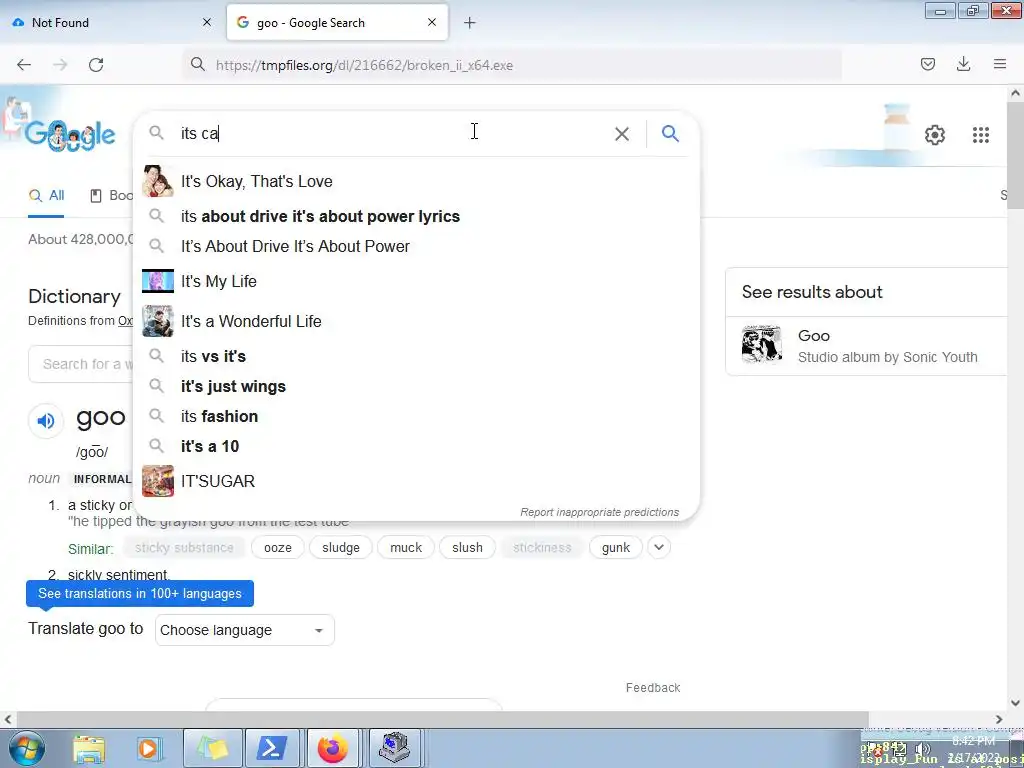Click the vertical scrollbar down arrow

1015,703
